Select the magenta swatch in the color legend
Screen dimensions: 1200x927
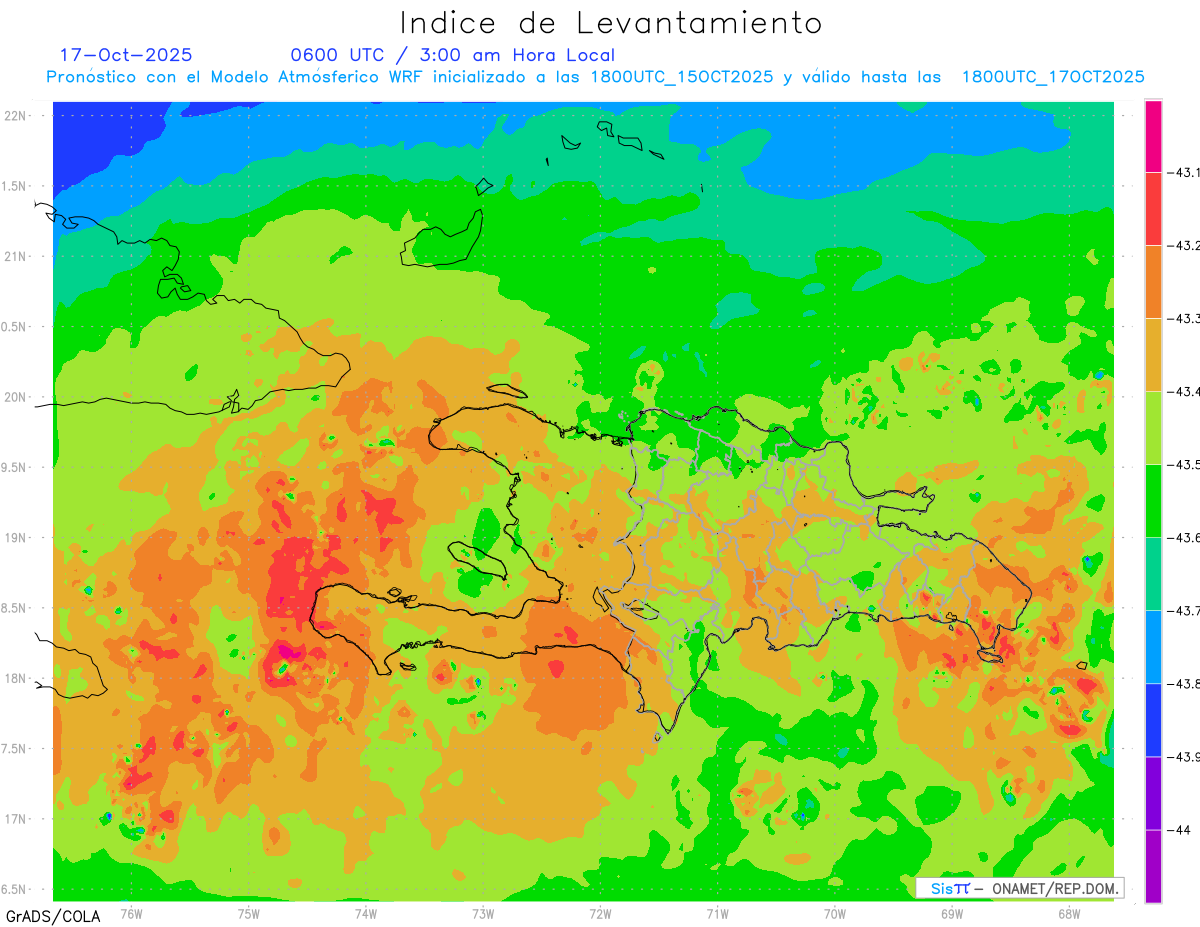click(1153, 136)
